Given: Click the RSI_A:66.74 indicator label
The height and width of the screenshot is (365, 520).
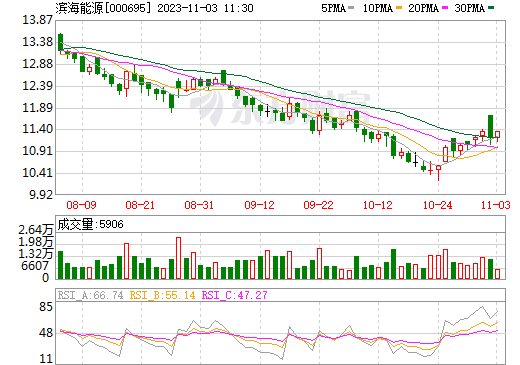Looking at the screenshot, I should tap(91, 295).
